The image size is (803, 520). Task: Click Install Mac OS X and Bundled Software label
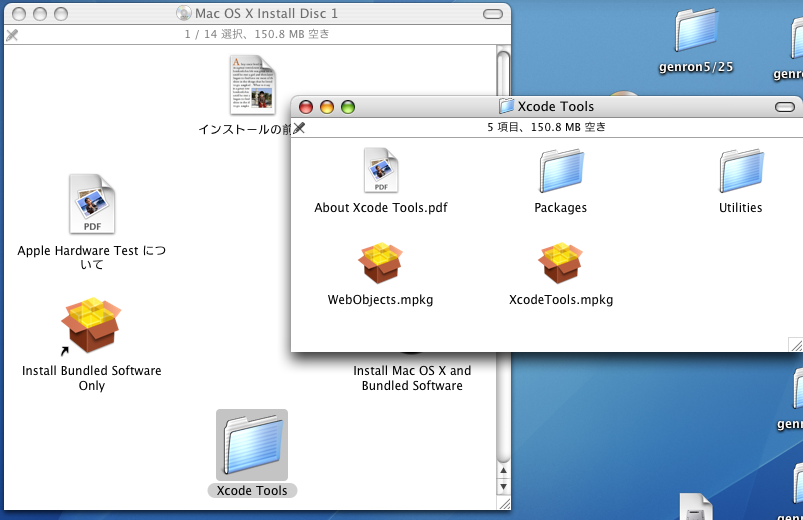(412, 377)
